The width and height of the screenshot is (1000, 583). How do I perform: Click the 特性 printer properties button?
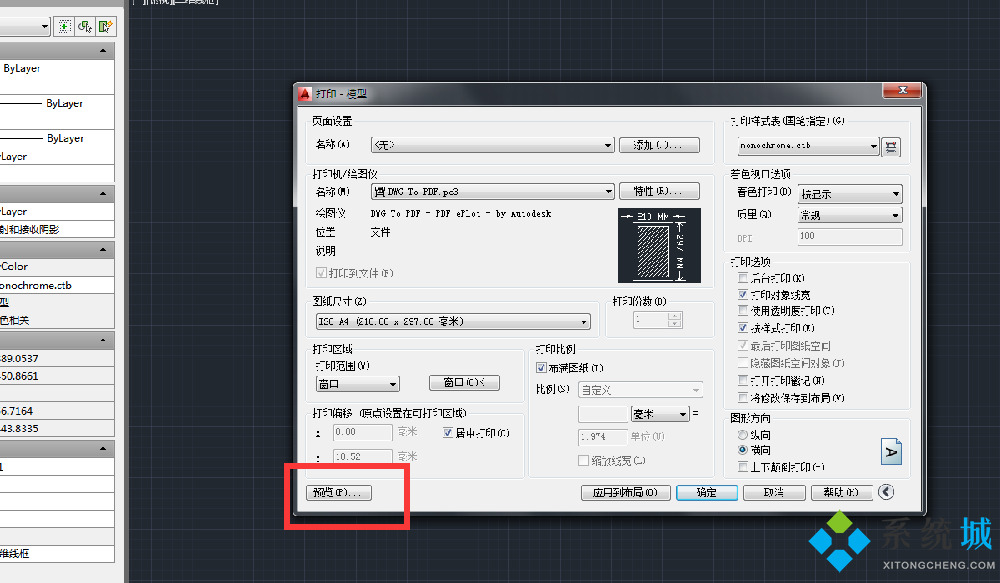[658, 191]
